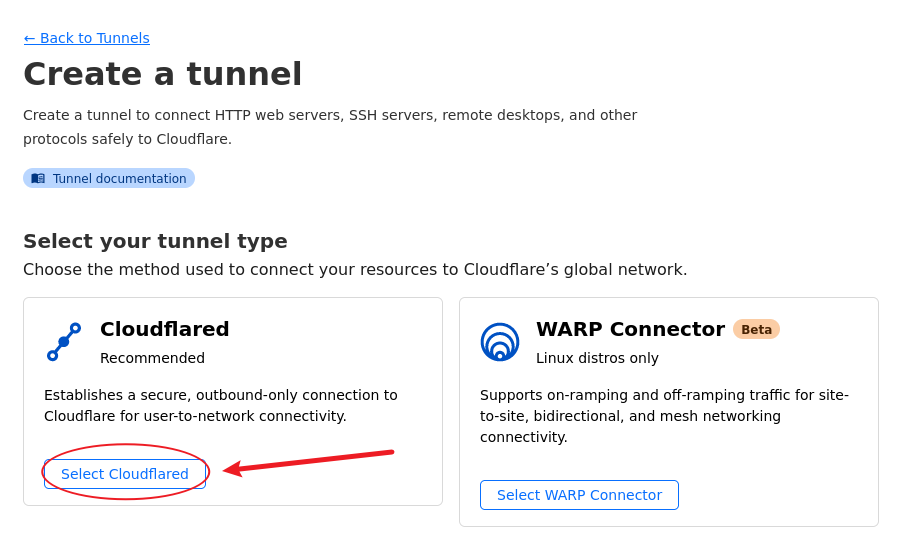This screenshot has height=552, width=898.
Task: Go back via the Back to Tunnels link
Action: [x=87, y=38]
